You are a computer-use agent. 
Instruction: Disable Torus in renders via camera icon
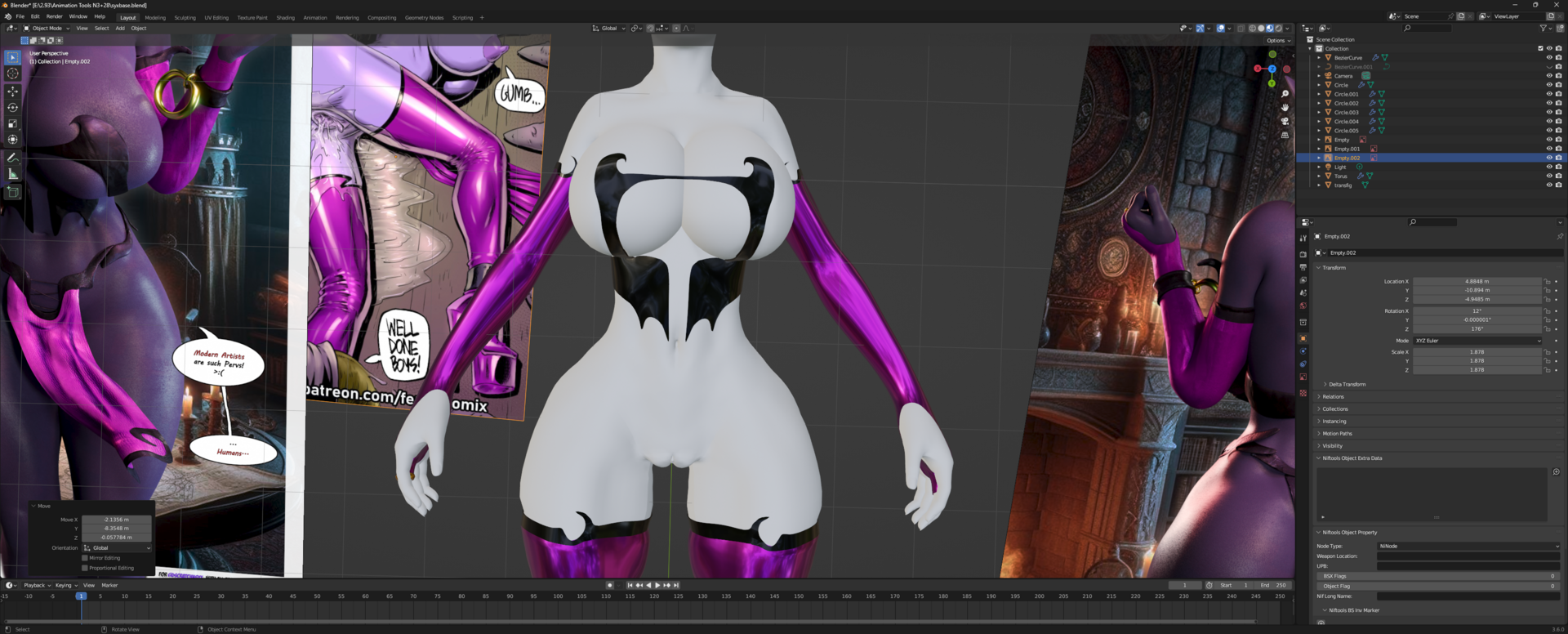coord(1558,176)
